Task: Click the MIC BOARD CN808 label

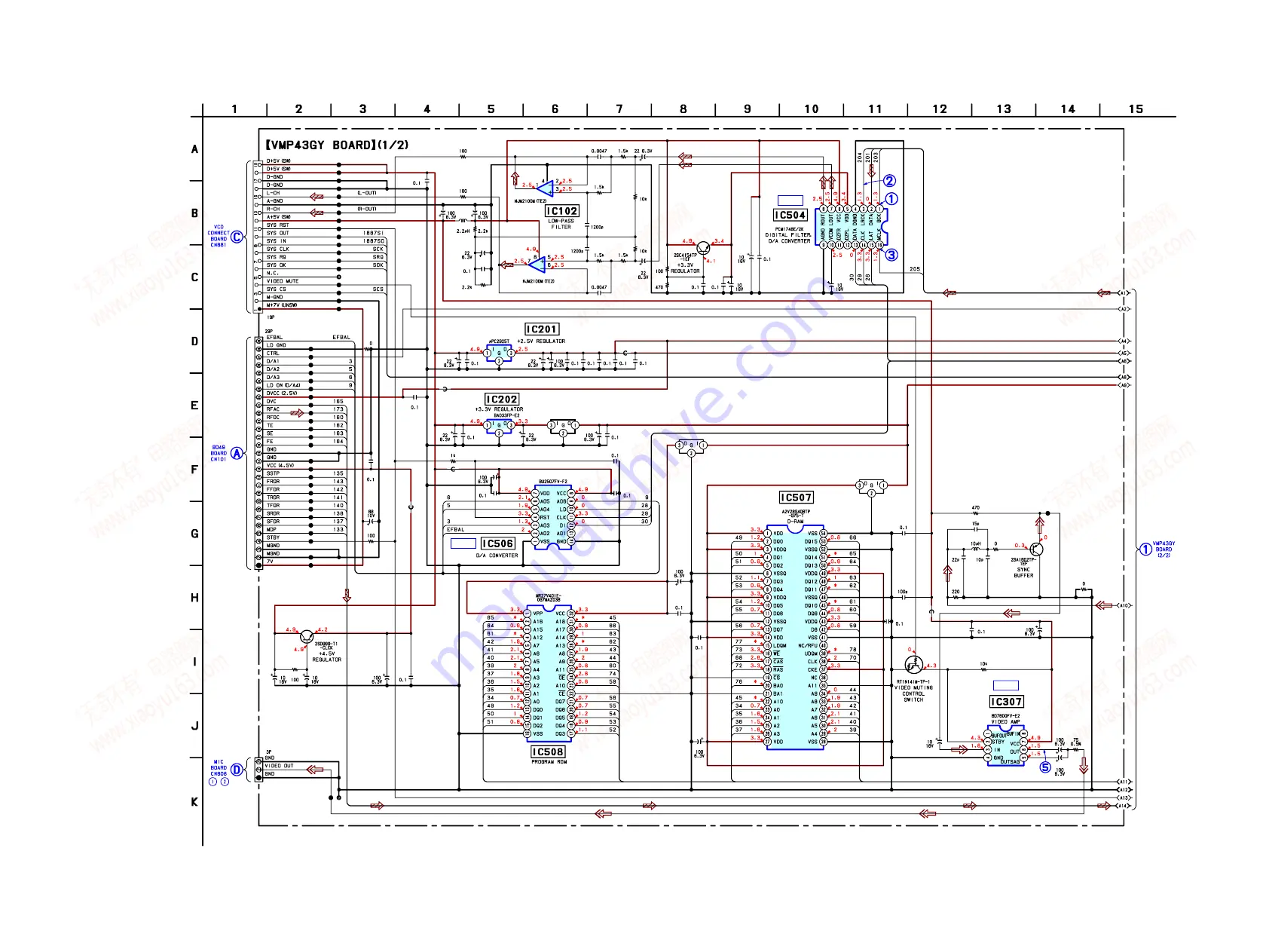Action: pyautogui.click(x=219, y=768)
